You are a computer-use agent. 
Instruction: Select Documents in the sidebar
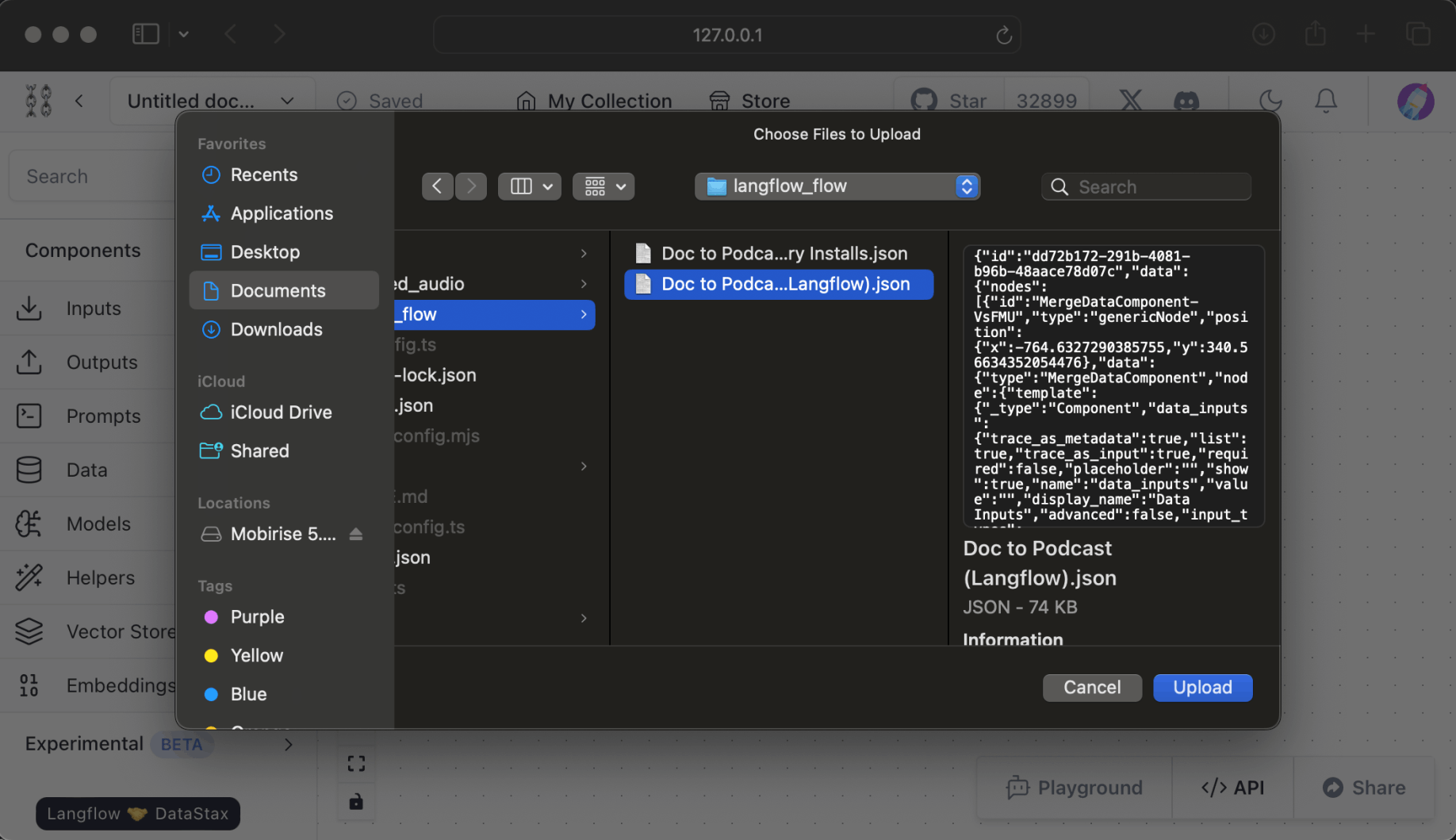pos(284,290)
